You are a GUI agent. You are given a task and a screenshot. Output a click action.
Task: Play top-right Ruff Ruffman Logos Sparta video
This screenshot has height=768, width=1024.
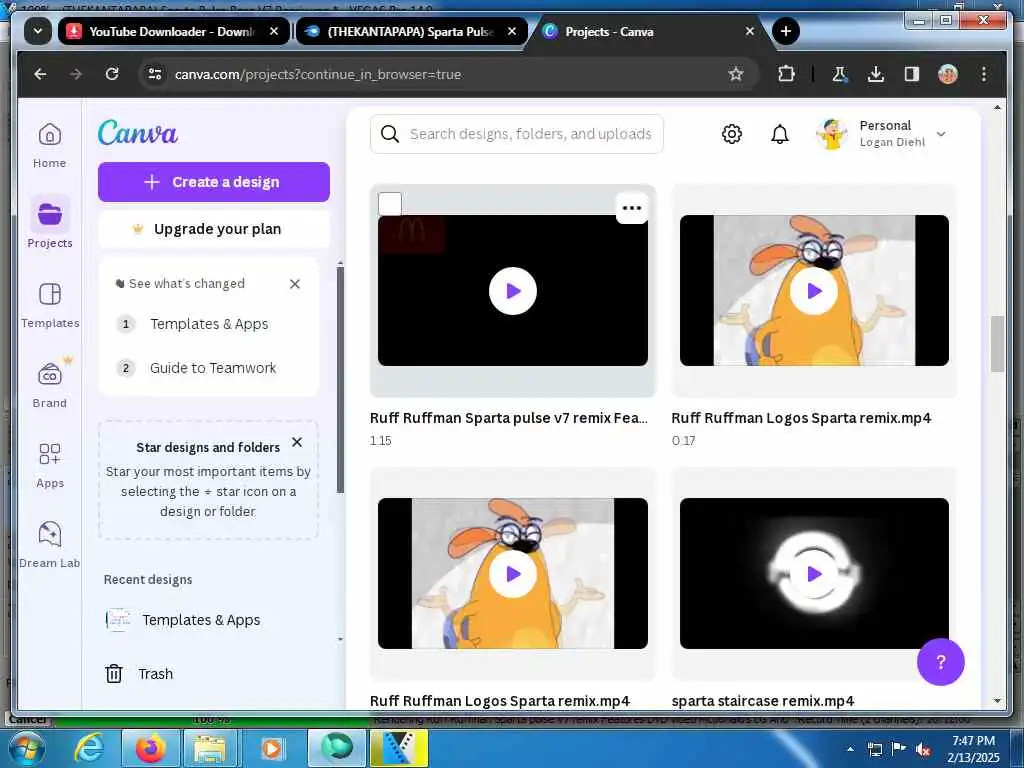click(814, 291)
